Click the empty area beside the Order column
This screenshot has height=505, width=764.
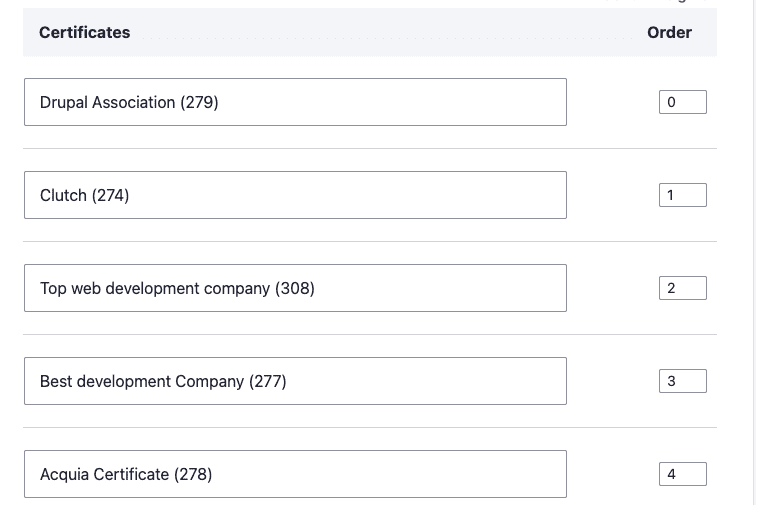(x=734, y=250)
